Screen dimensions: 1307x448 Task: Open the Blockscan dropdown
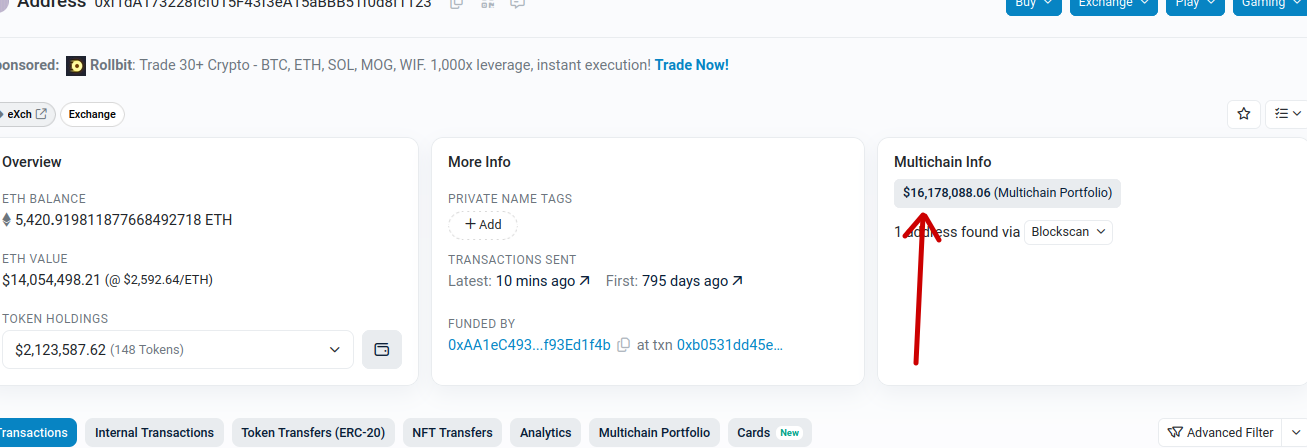(x=1068, y=232)
